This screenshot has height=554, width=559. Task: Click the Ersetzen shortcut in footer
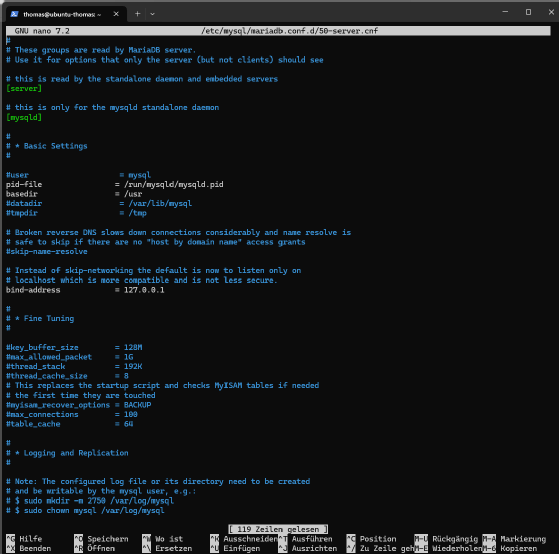pos(167,548)
